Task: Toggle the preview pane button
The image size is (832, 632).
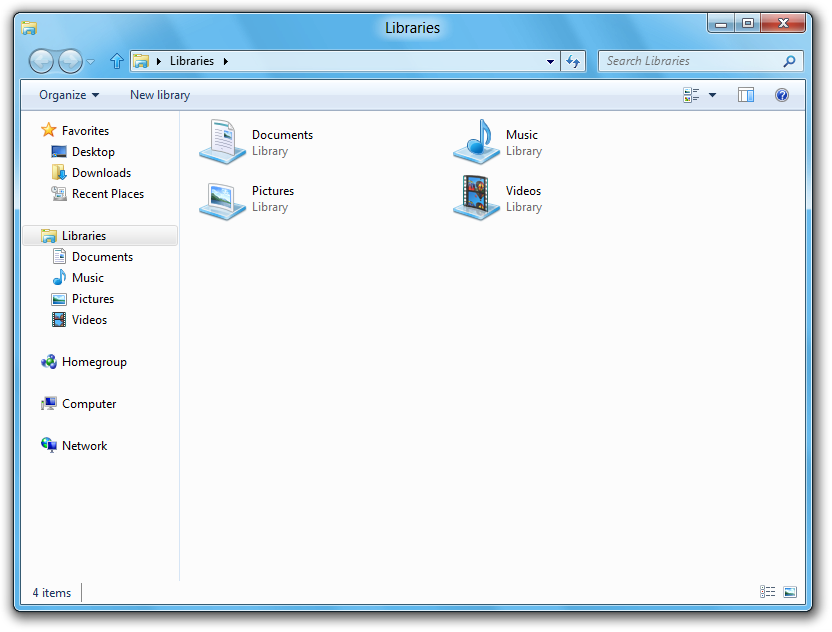Action: (745, 95)
